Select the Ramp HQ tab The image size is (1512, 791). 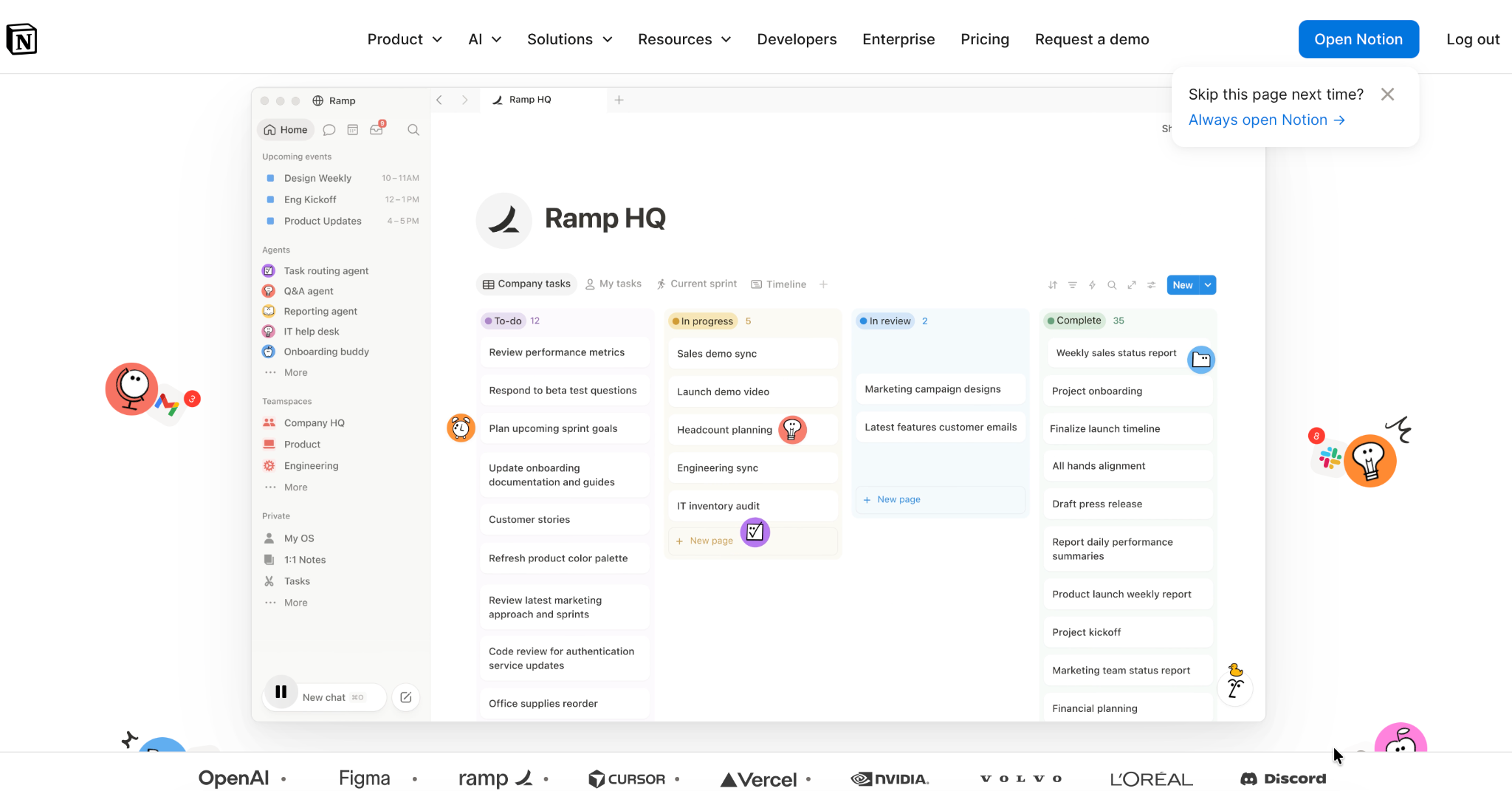(x=543, y=100)
